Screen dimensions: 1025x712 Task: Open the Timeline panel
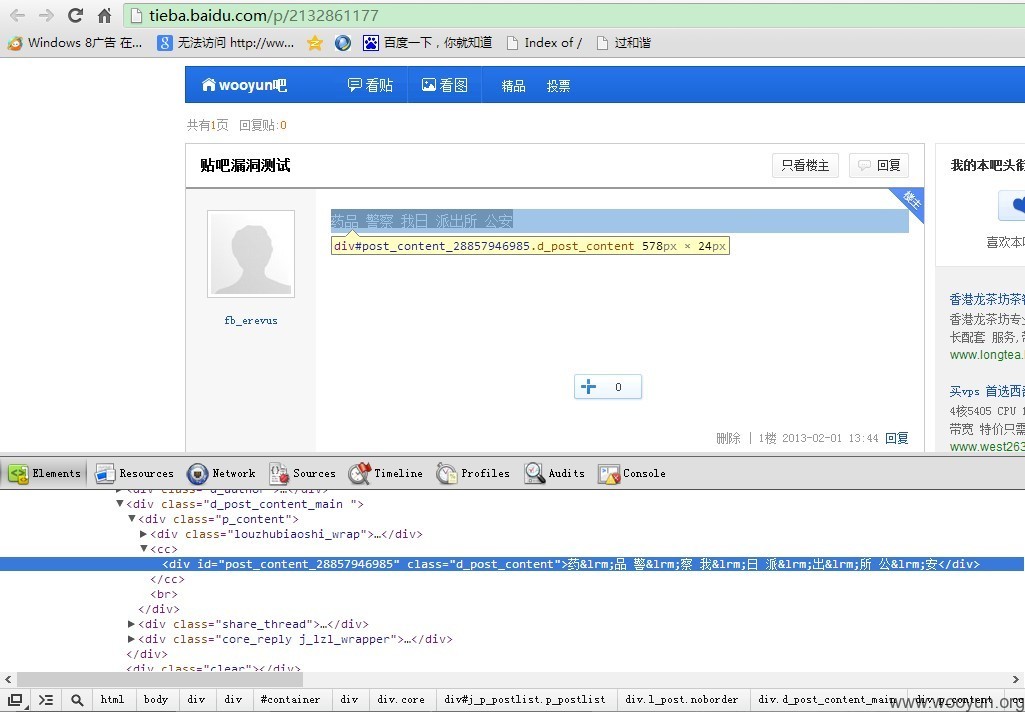tap(386, 473)
